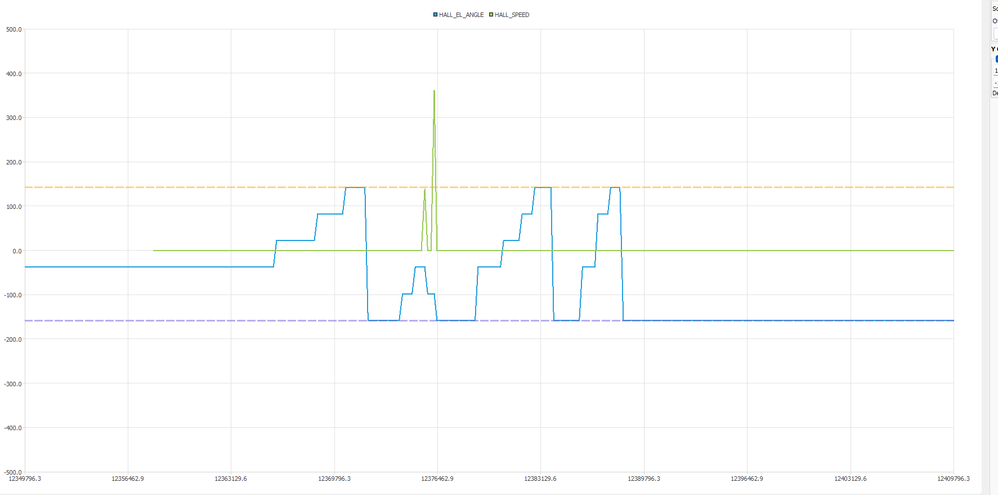
Task: Click the 12403129.6 x-axis label
Action: coord(850,478)
